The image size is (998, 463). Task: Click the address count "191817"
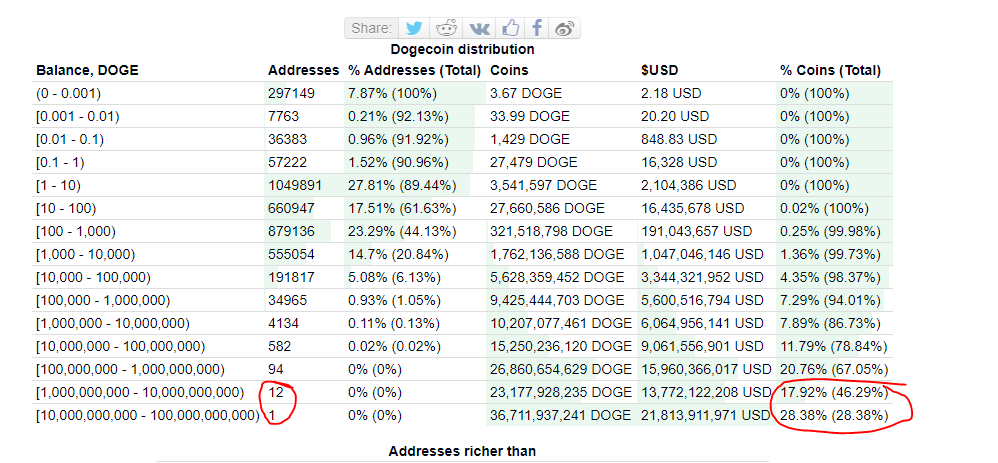tap(291, 278)
